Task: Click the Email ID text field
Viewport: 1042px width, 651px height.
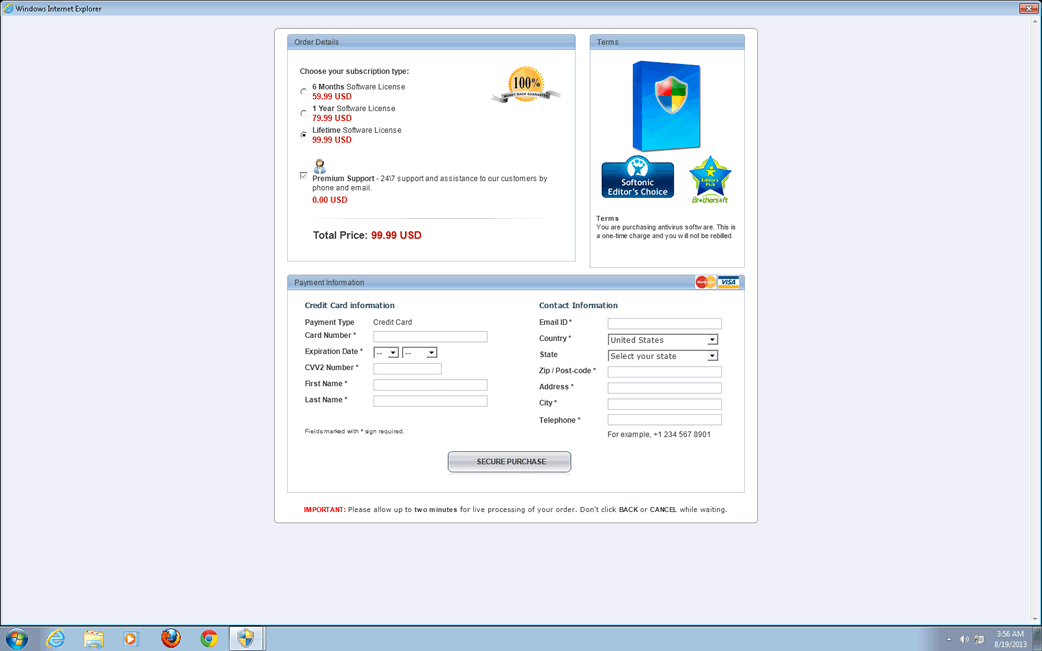Action: tap(664, 324)
